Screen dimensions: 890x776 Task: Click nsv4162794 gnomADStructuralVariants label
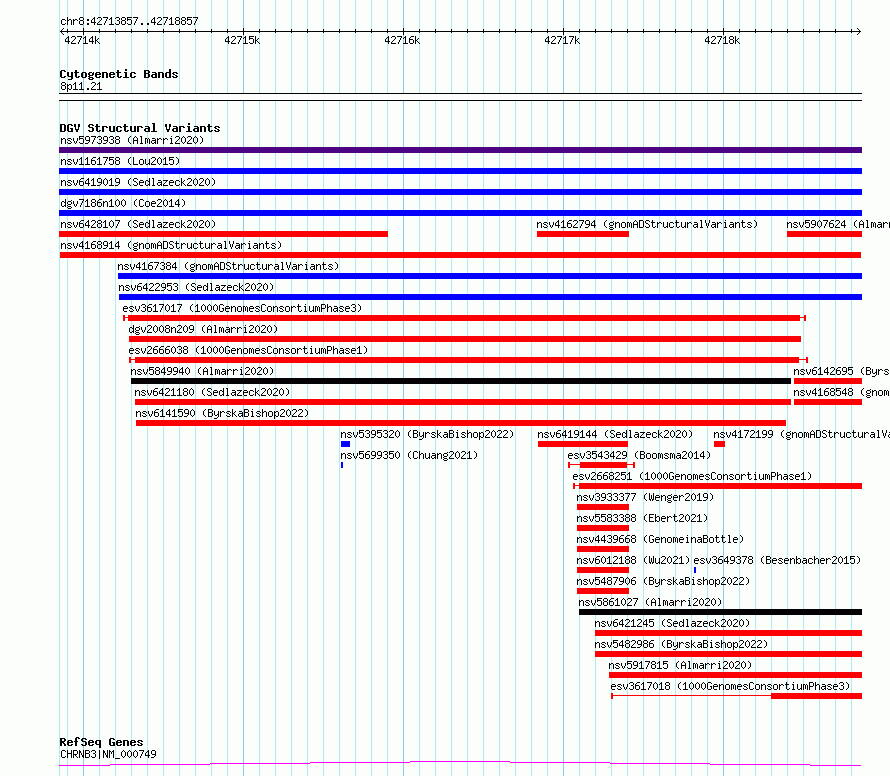[647, 224]
